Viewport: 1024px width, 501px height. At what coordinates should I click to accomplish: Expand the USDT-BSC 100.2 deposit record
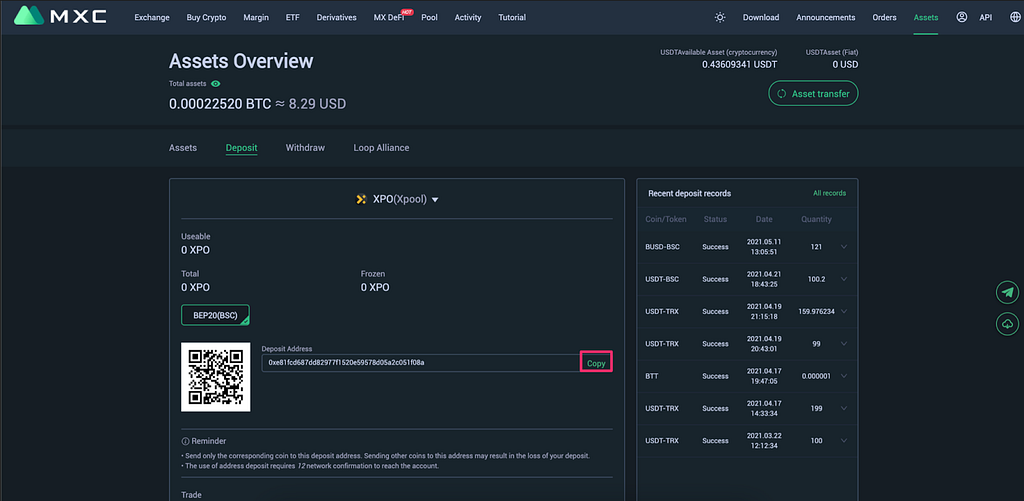pos(844,279)
